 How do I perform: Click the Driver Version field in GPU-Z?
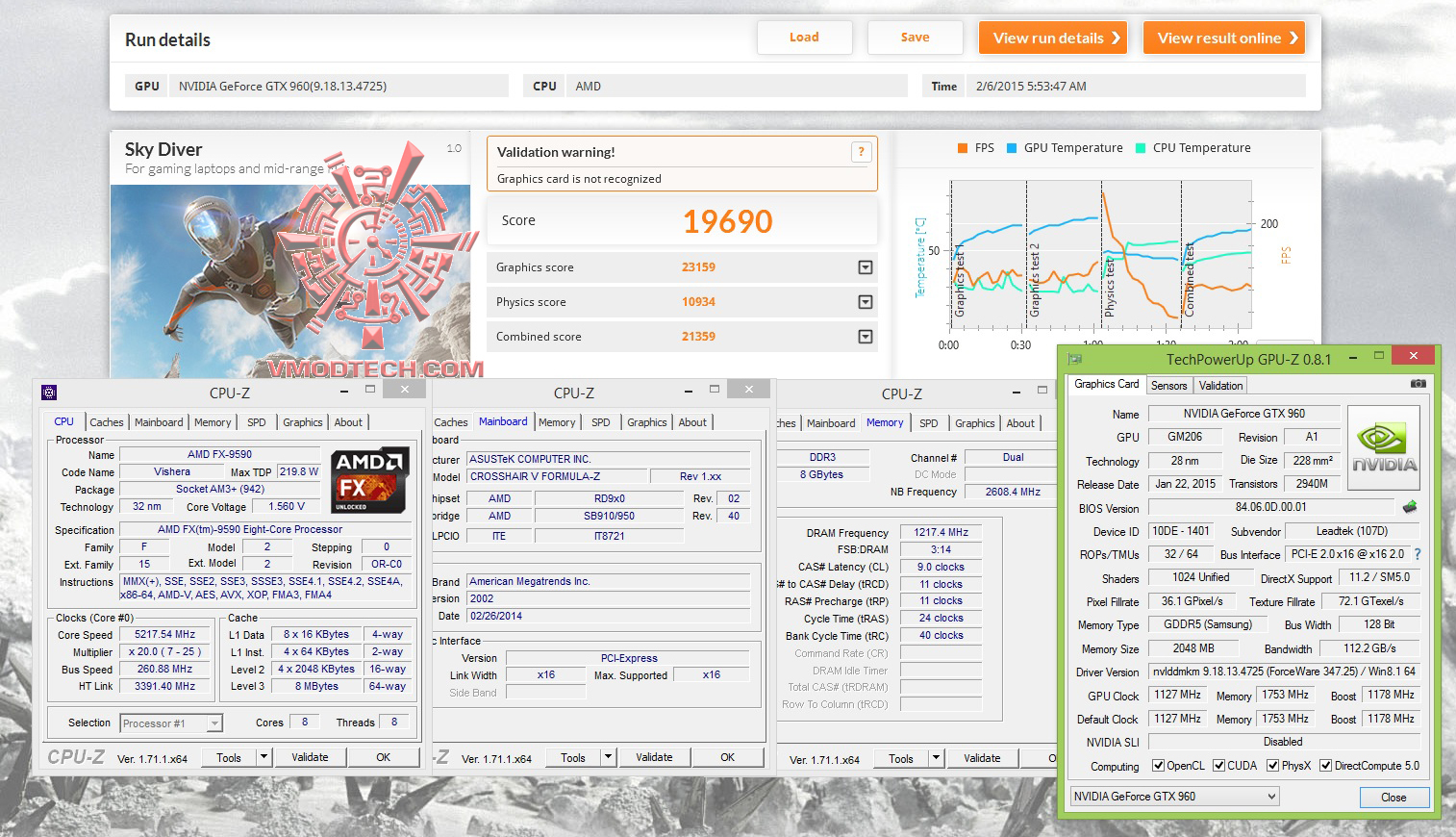[1285, 672]
